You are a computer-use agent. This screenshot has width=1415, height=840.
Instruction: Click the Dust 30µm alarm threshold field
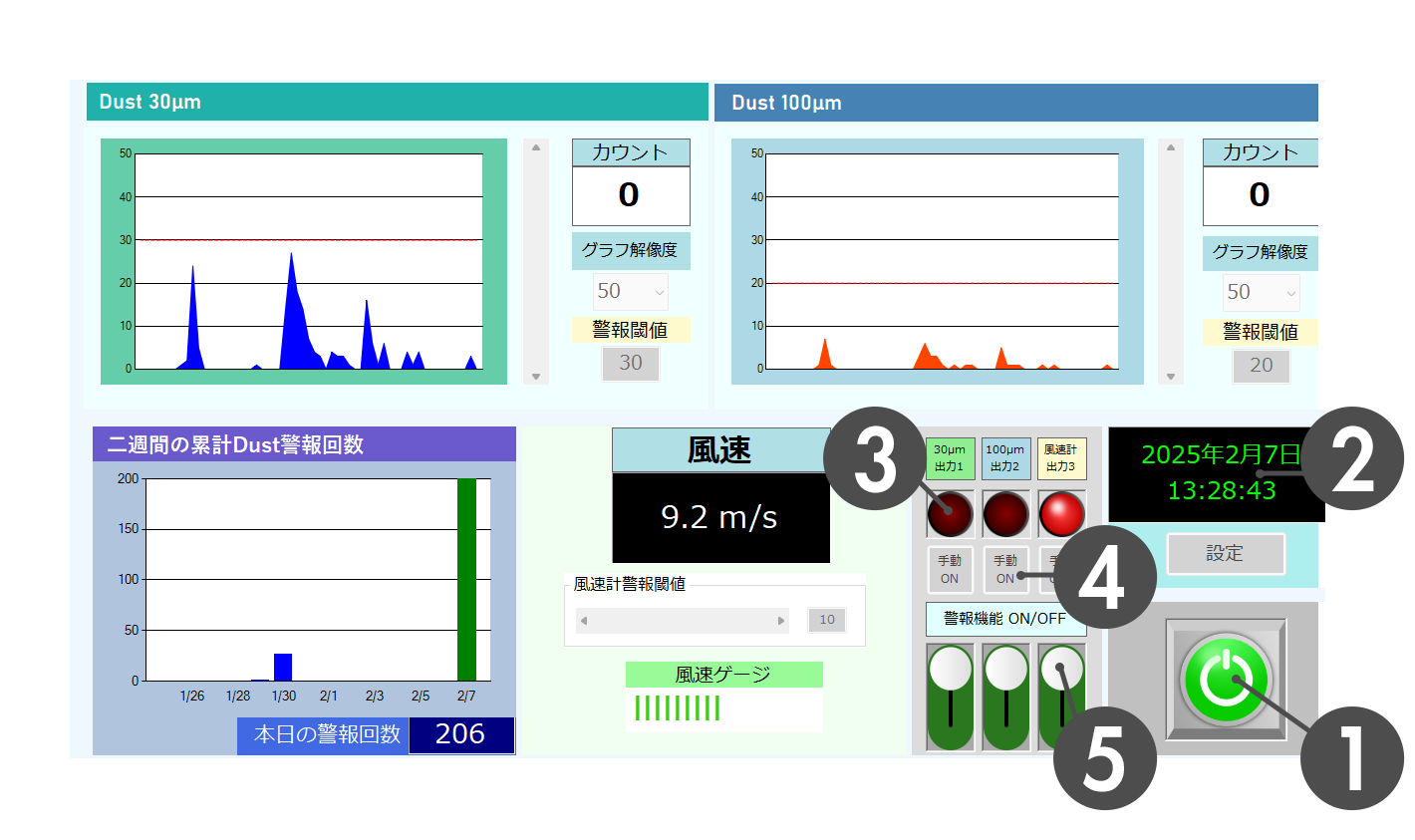tap(631, 364)
